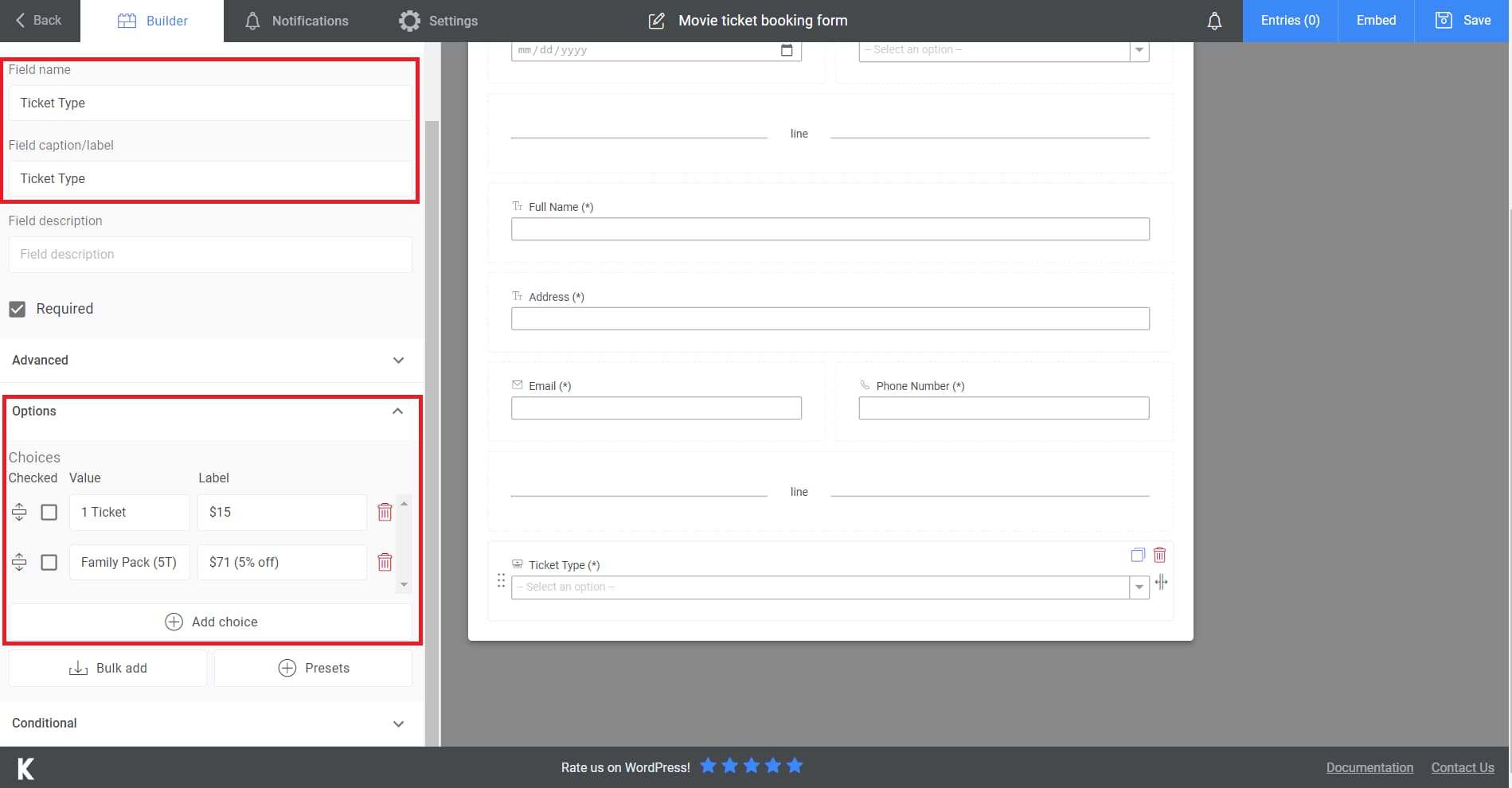Duplicate the Ticket Type field using copy icon

coord(1137,555)
